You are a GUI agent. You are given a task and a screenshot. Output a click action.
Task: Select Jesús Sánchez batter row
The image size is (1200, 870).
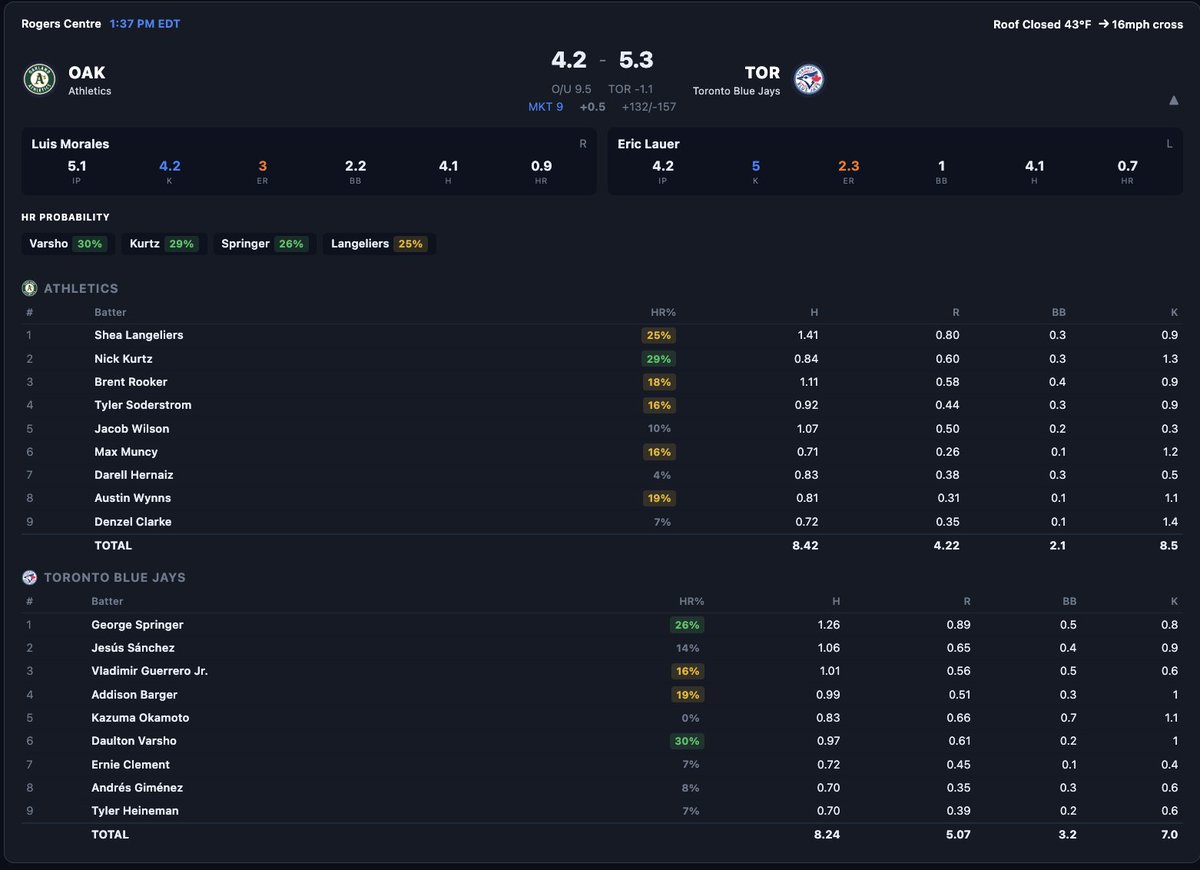coord(600,648)
